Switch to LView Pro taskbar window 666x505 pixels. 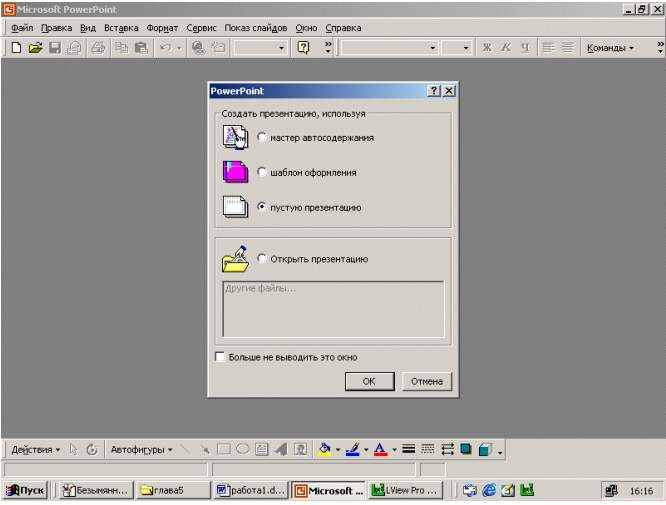point(405,491)
